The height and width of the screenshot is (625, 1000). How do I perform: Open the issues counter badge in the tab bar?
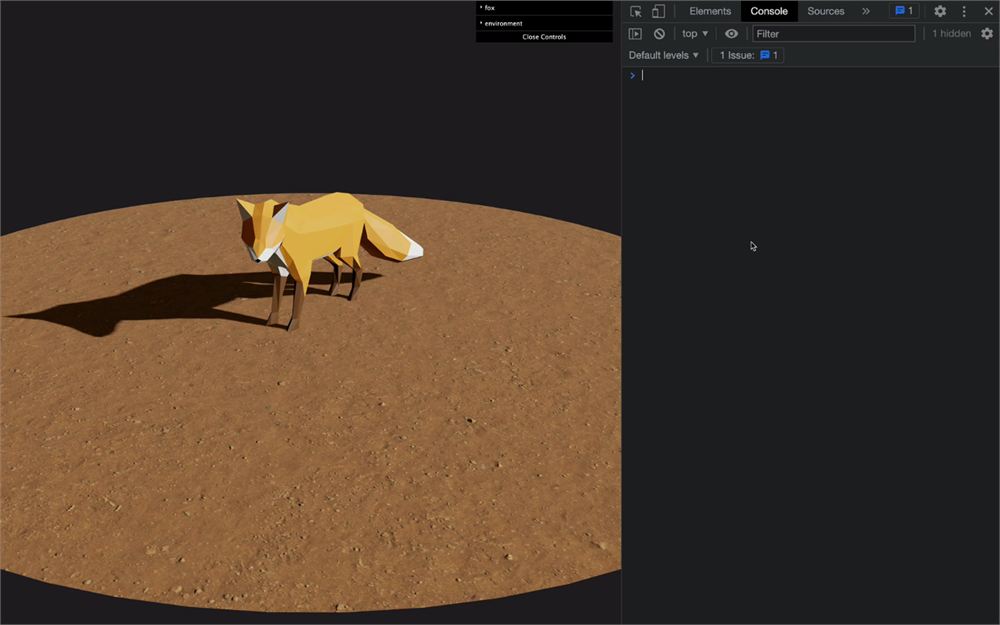coord(904,11)
